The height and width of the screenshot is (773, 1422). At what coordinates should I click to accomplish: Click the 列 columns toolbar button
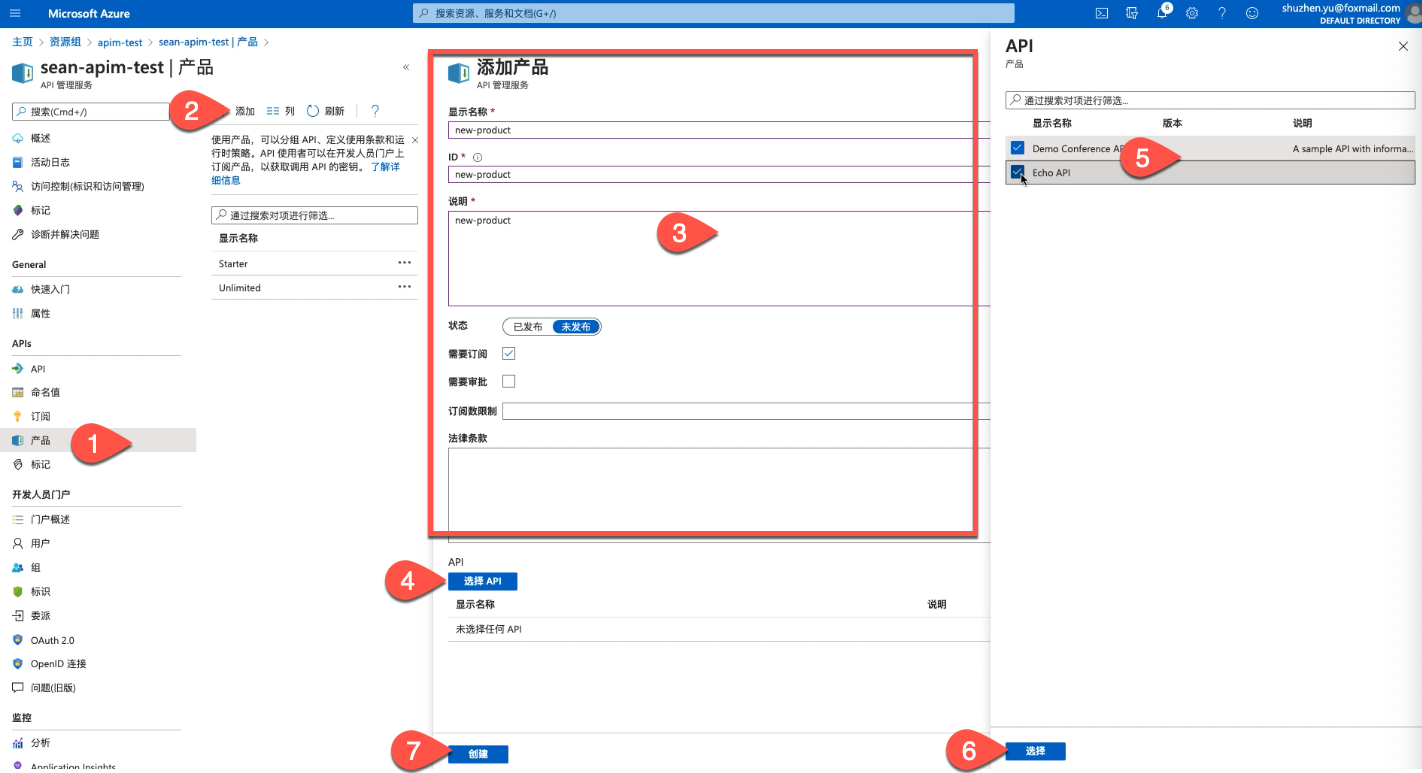tap(281, 111)
